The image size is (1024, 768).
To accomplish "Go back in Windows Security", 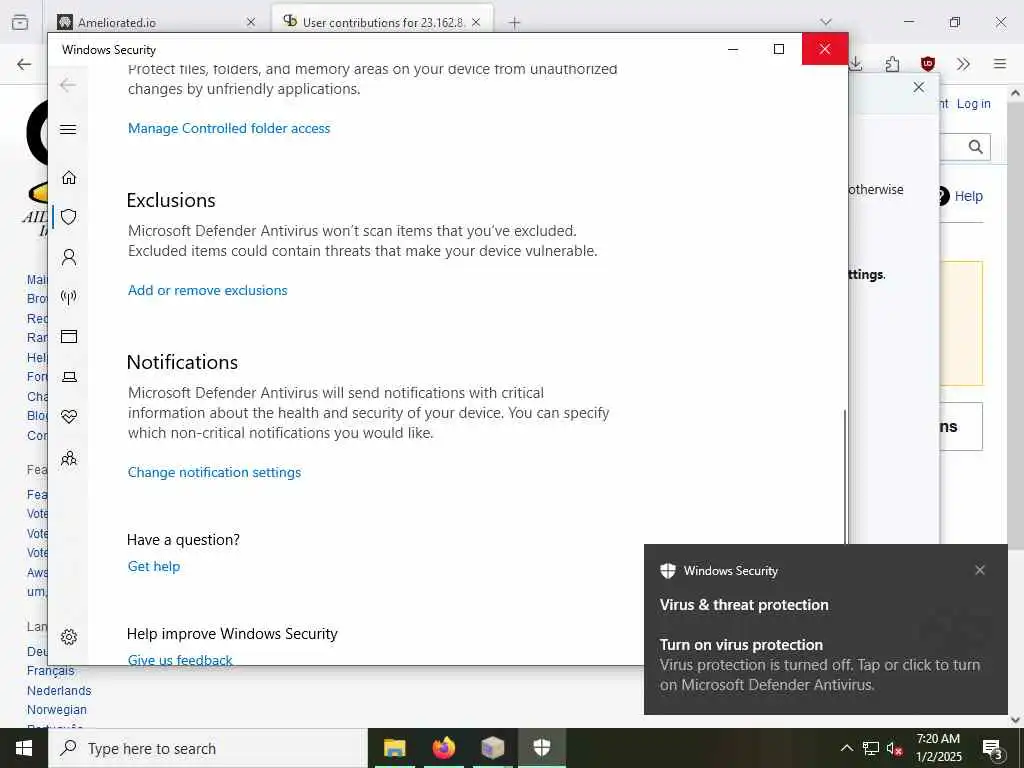I will [68, 85].
